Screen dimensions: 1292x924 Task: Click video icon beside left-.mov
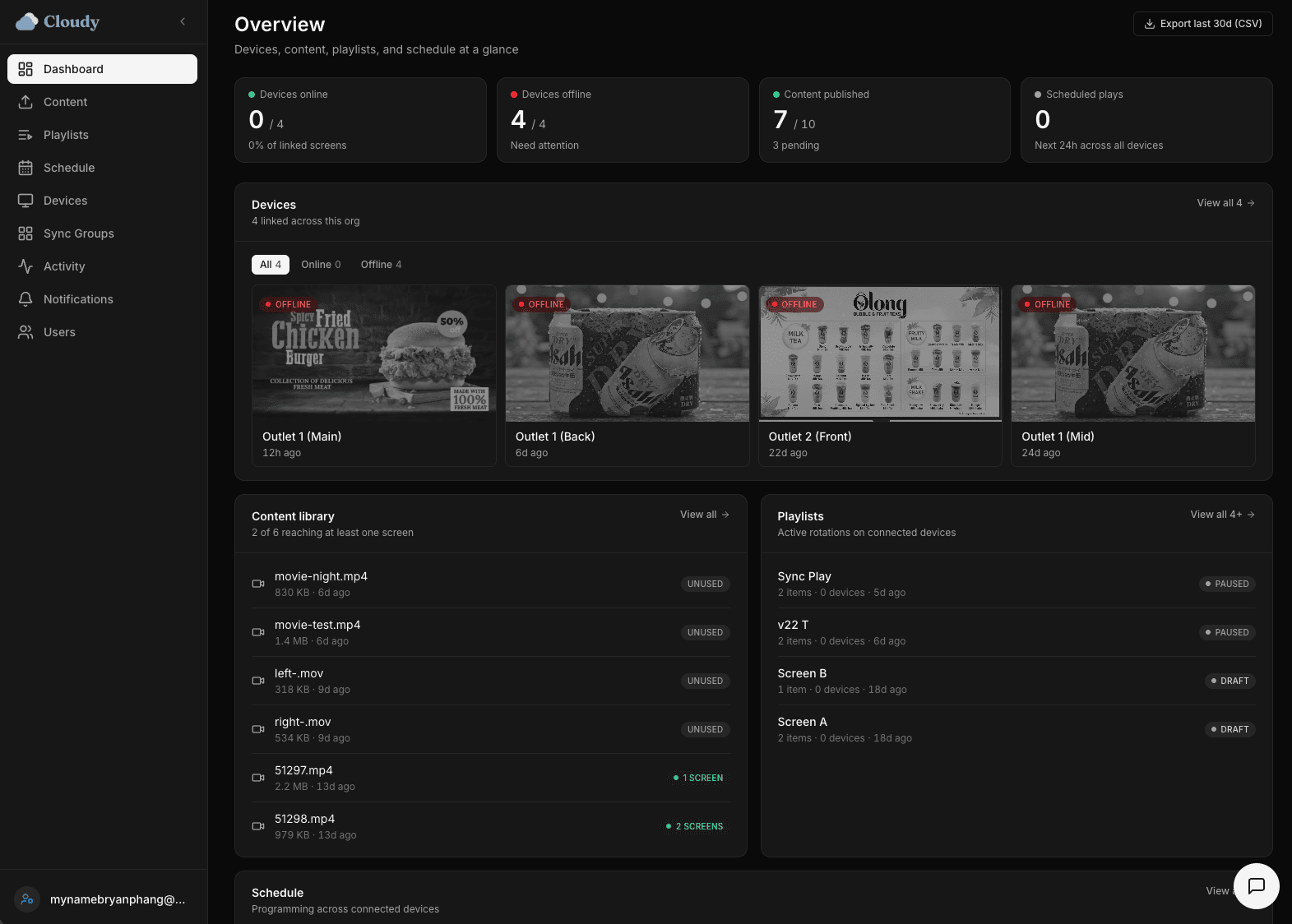pyautogui.click(x=258, y=681)
